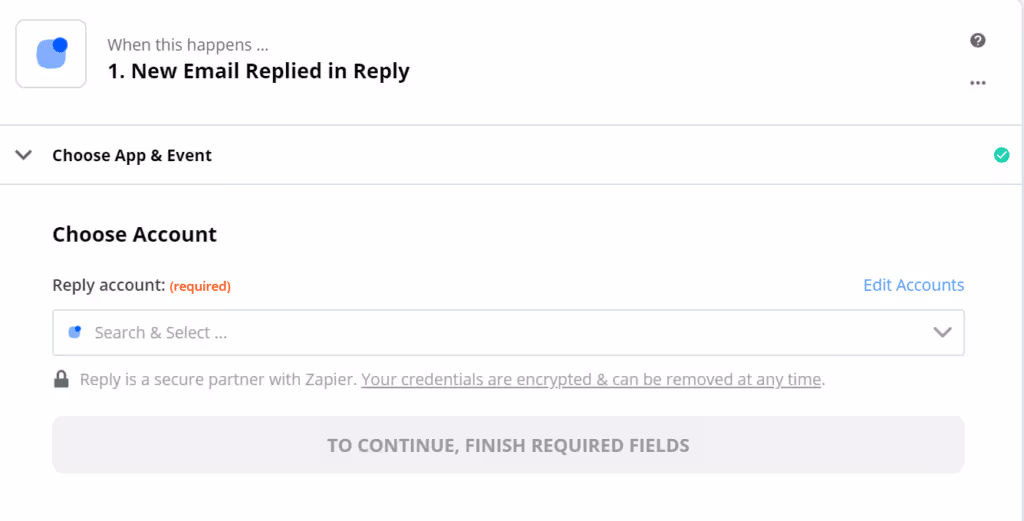
Task: Click the Reply account field label
Action: [x=108, y=285]
